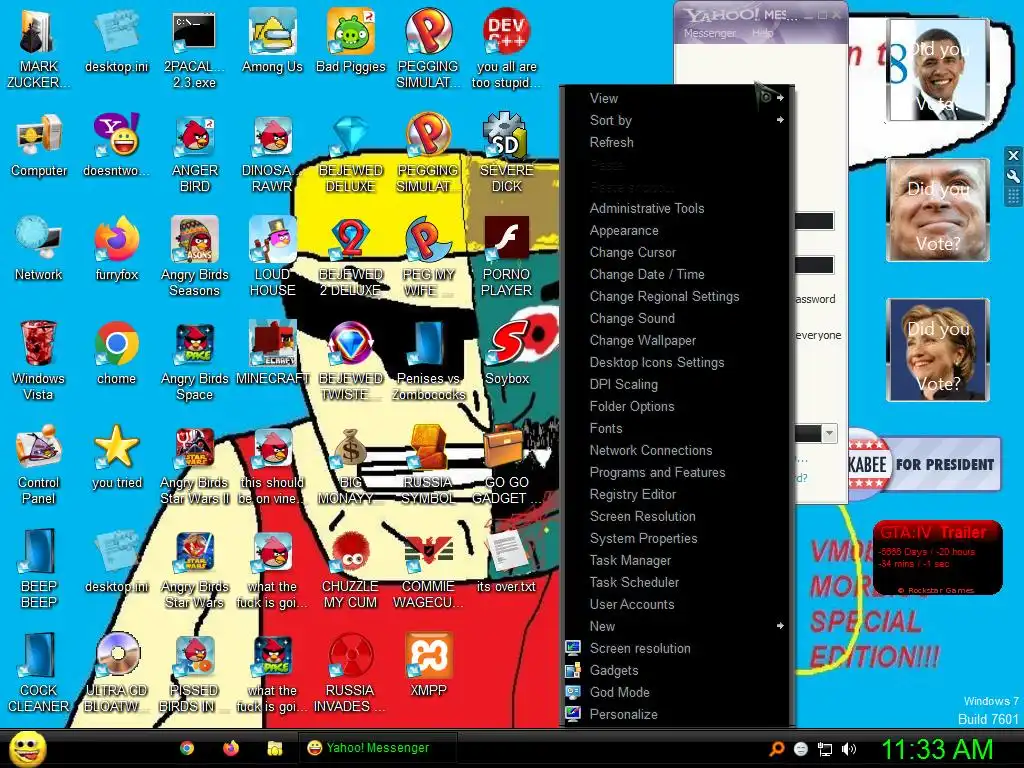The image size is (1024, 768).
Task: Choose Gadgets menu entry
Action: (x=678, y=670)
